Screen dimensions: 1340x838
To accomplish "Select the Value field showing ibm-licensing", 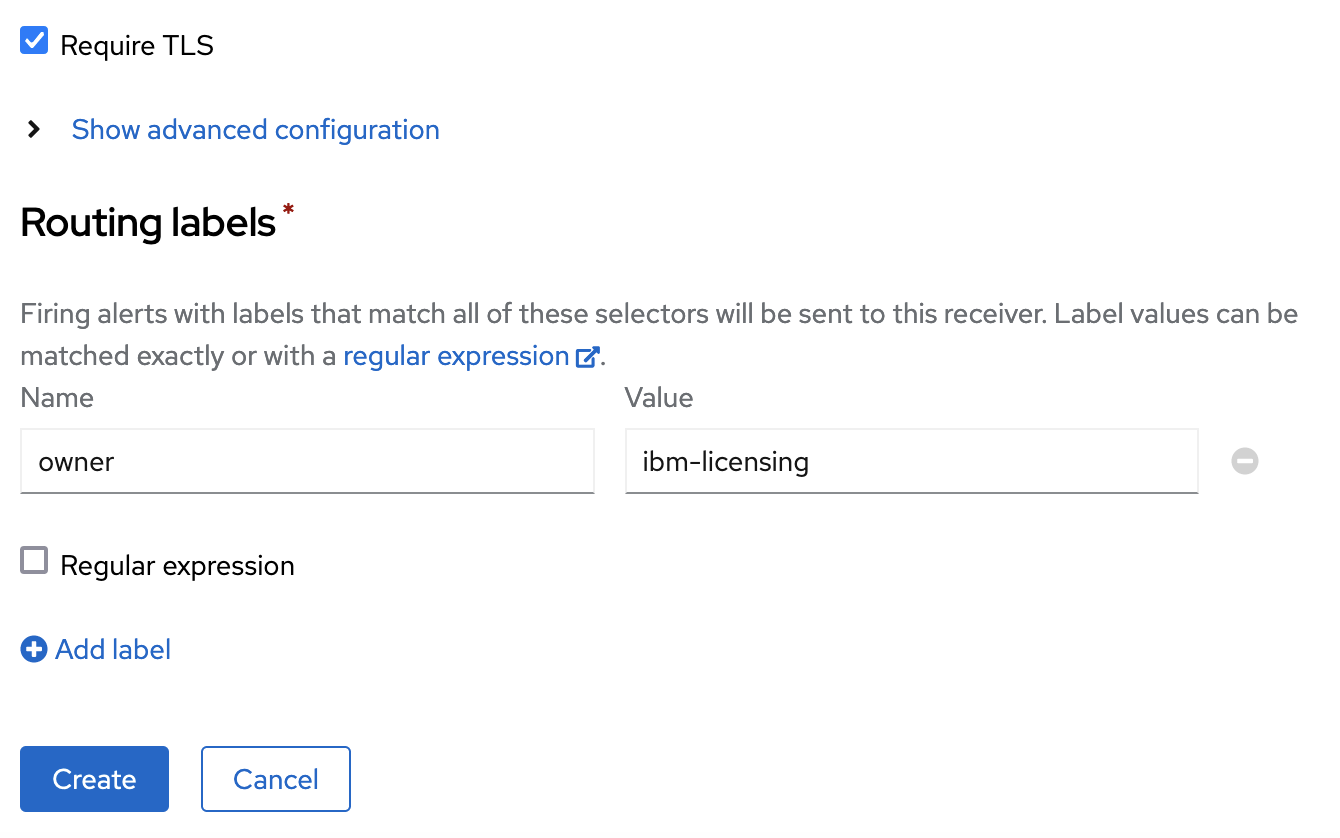I will pos(911,461).
